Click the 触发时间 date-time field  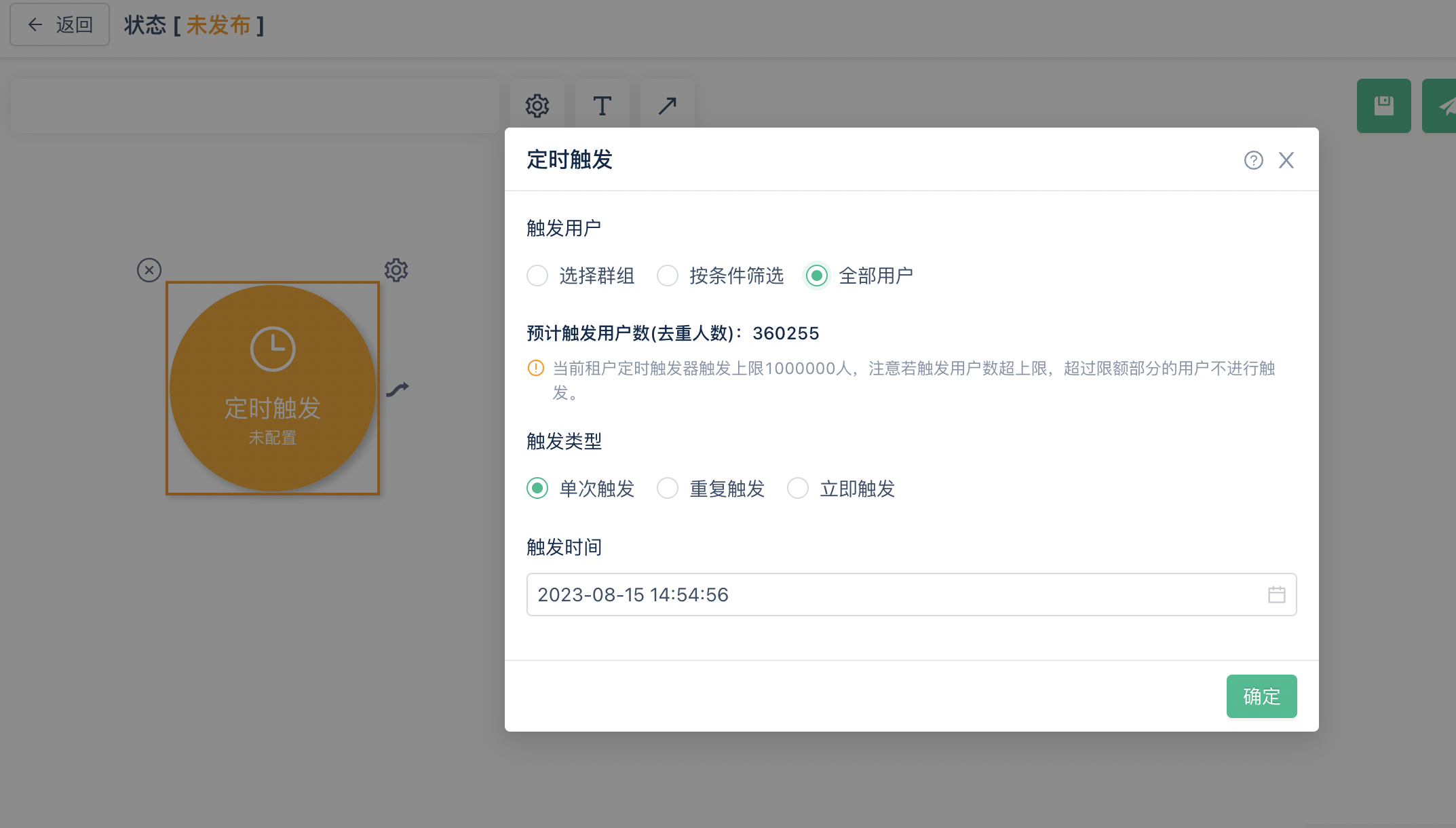(x=912, y=595)
